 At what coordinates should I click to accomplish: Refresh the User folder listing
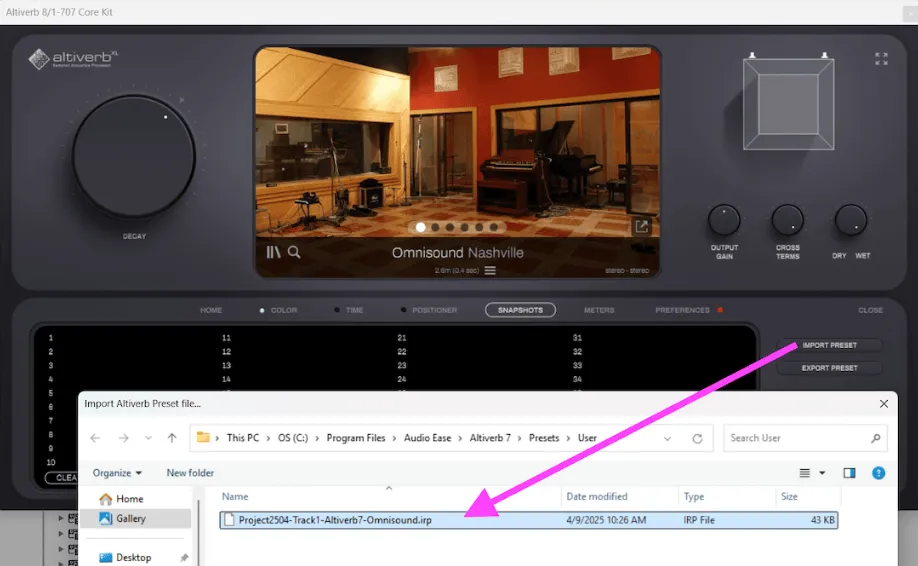click(x=697, y=438)
